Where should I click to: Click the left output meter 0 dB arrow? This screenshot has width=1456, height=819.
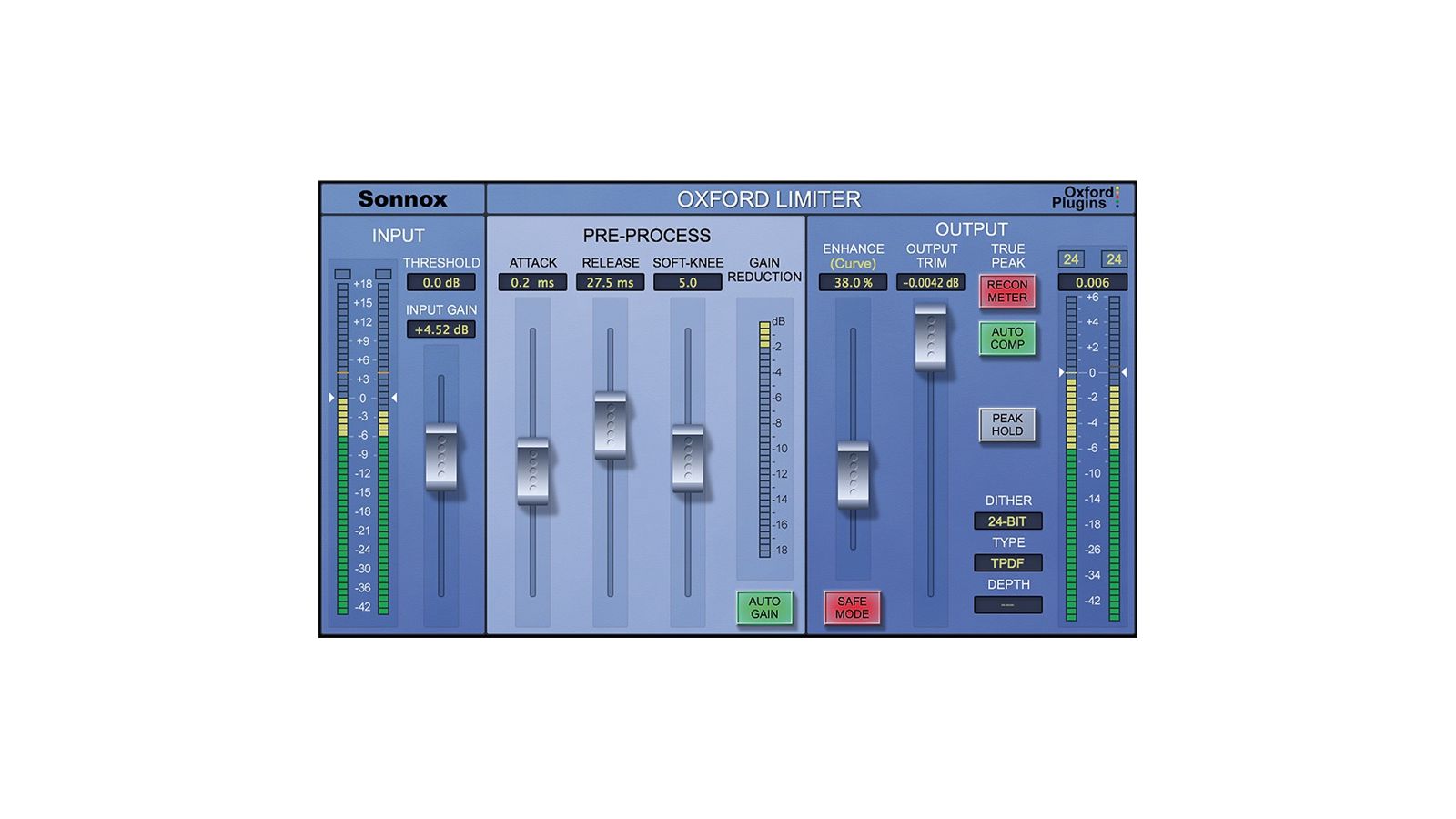[x=1061, y=372]
